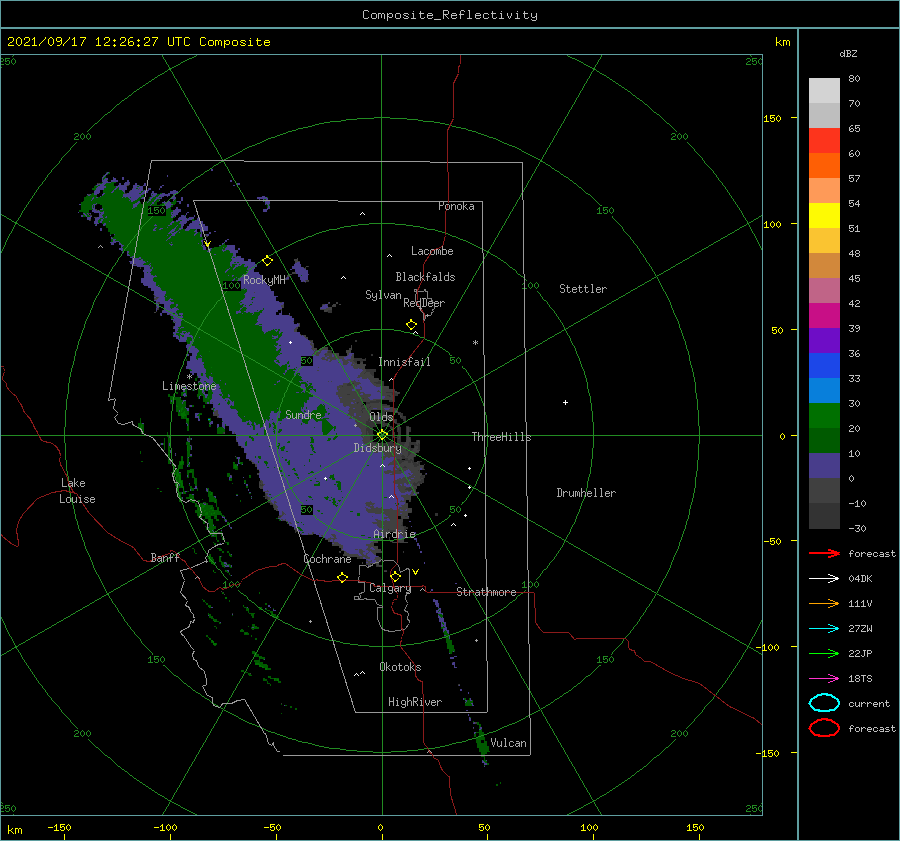Image resolution: width=900 pixels, height=841 pixels.
Task: Click the yellow radar site marker at center
Action: pyautogui.click(x=382, y=435)
